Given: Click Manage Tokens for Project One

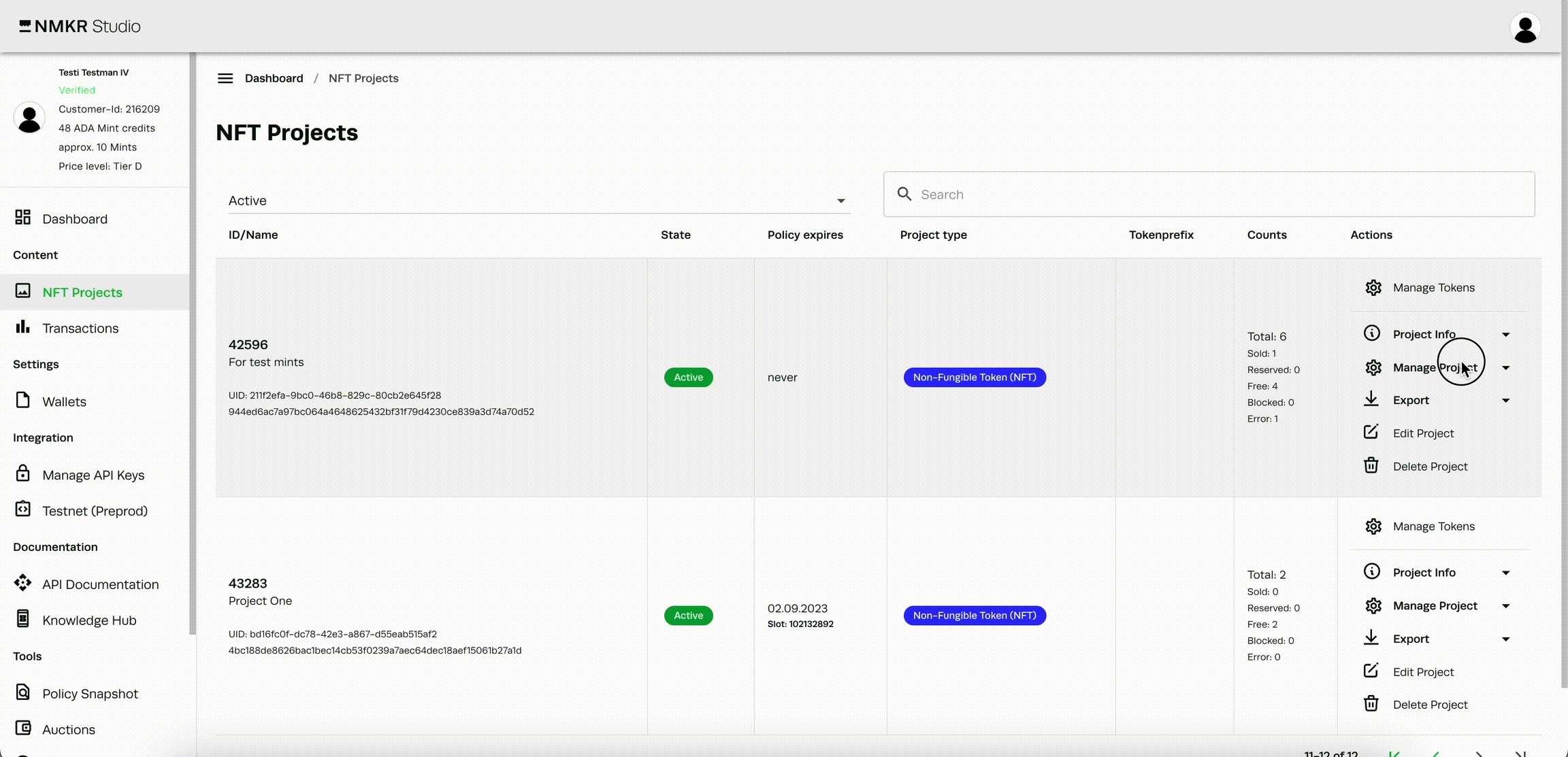Looking at the screenshot, I should [x=1433, y=526].
